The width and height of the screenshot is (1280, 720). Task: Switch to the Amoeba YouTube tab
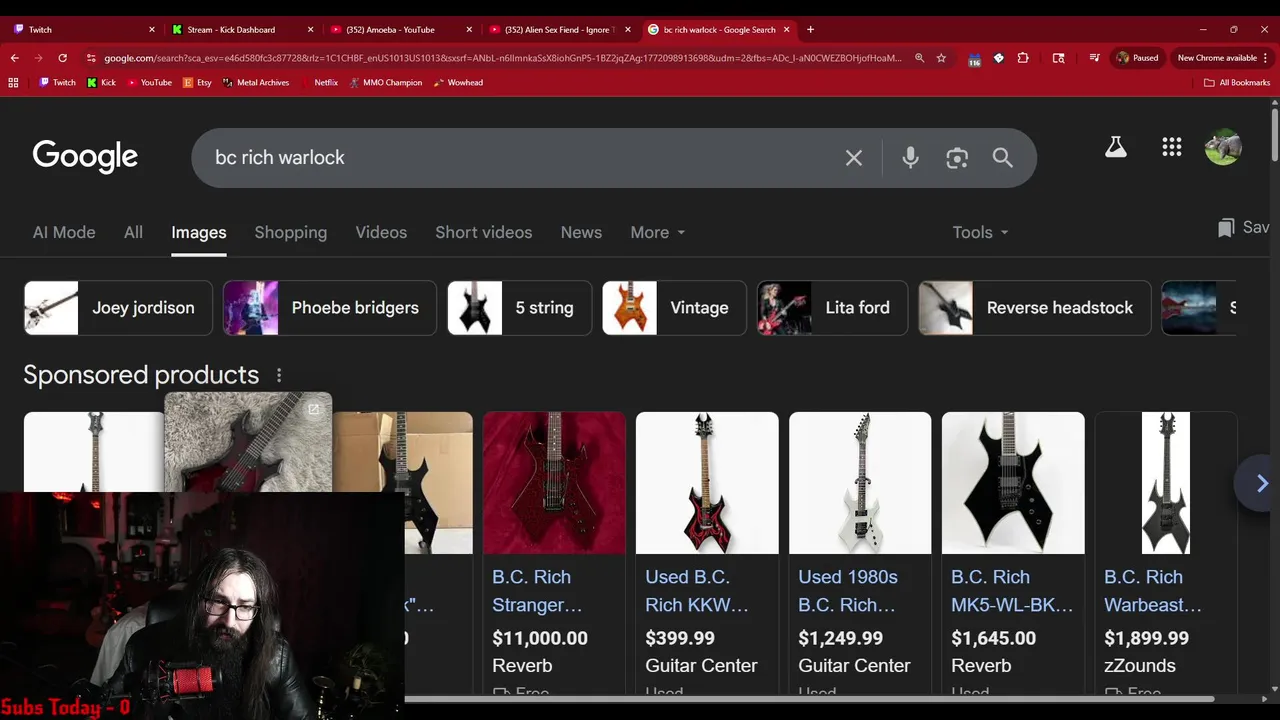401,30
